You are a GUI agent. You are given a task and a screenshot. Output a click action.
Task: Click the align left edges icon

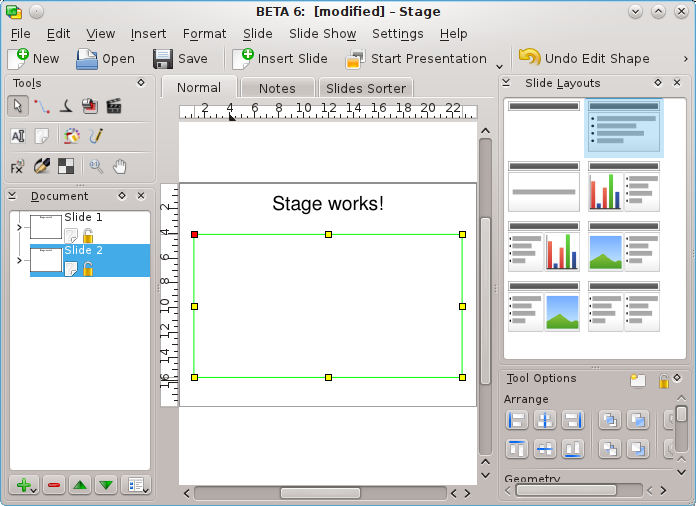(517, 420)
